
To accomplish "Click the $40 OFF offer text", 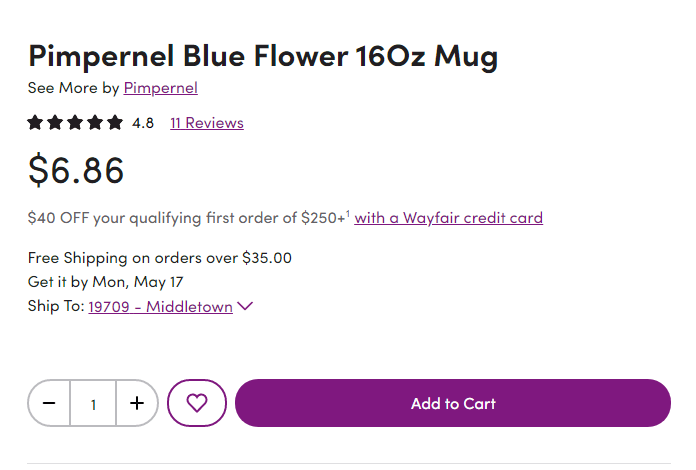I will 185,218.
